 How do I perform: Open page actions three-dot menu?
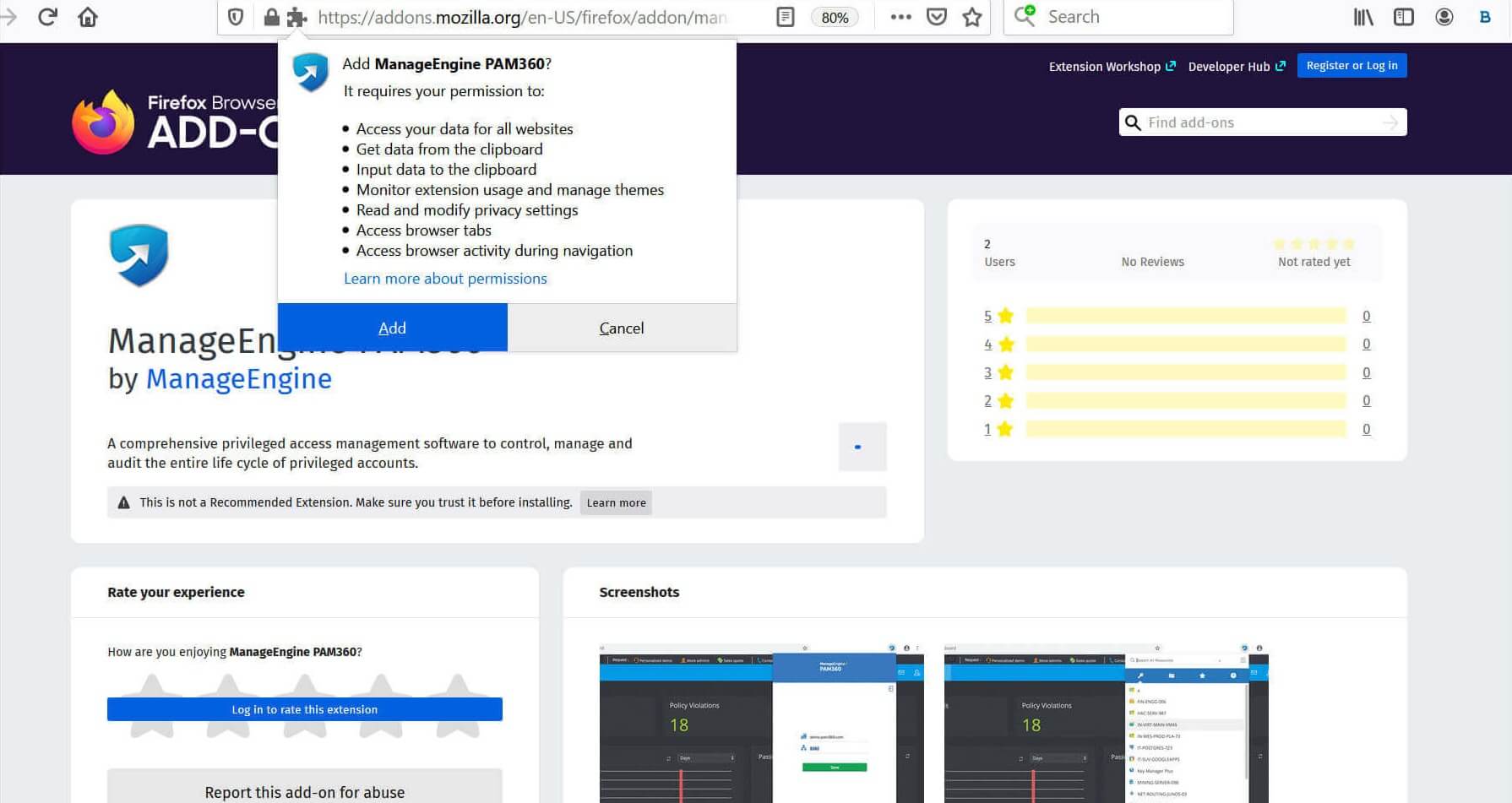[900, 17]
